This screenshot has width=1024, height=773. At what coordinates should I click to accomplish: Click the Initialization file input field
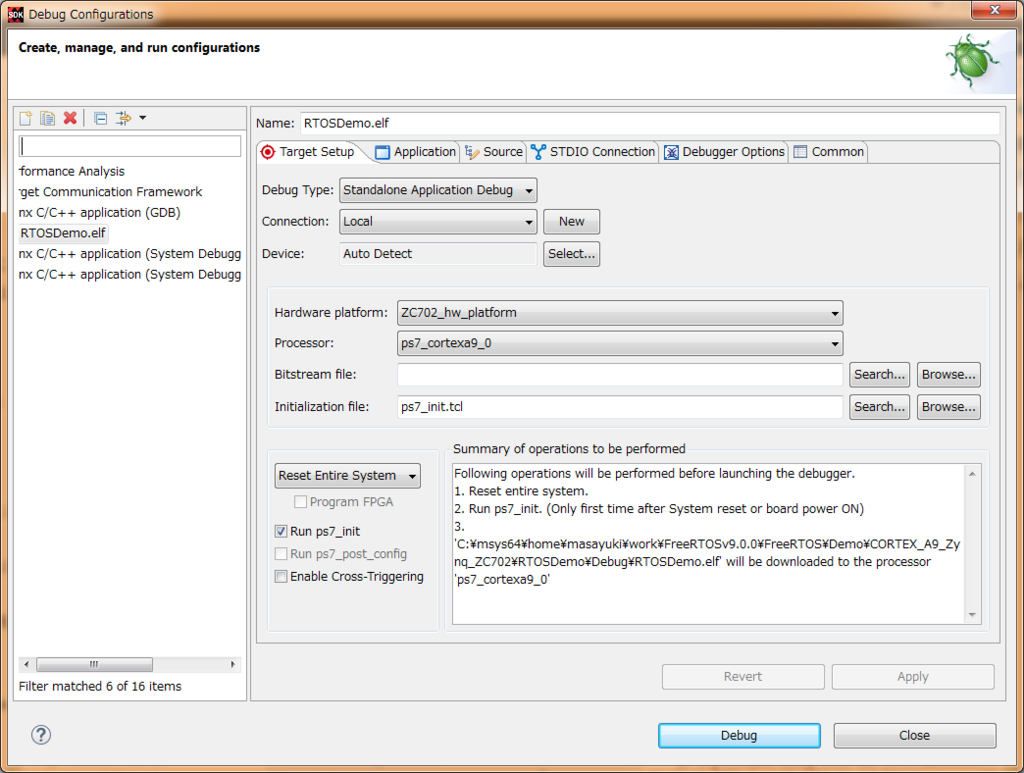point(620,407)
